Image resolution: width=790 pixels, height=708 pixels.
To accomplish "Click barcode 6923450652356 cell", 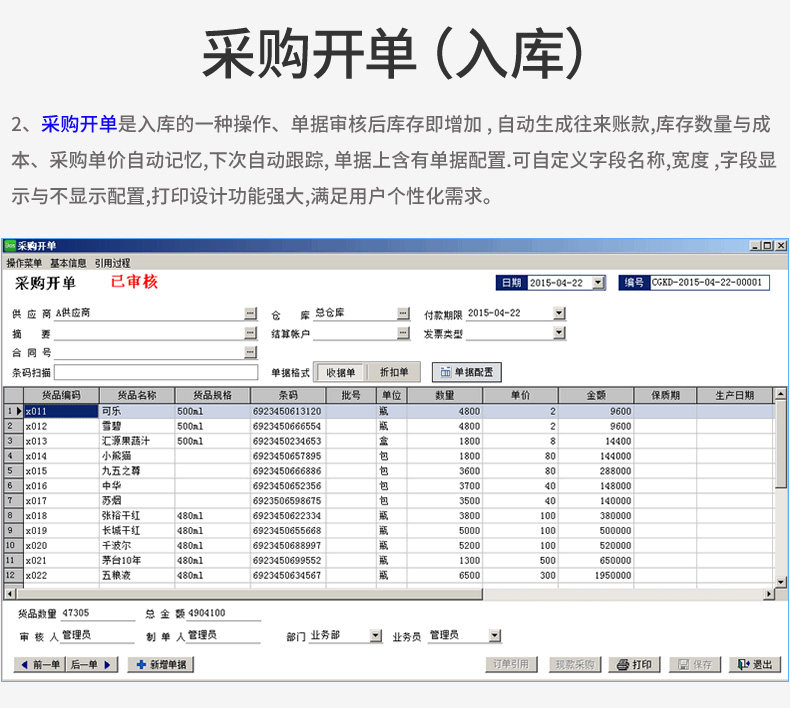I will point(288,486).
